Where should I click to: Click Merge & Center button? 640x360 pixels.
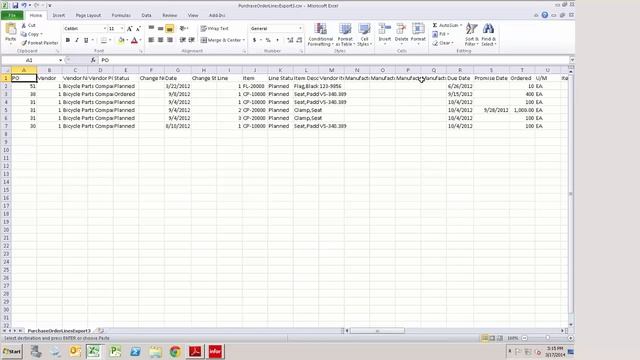coord(223,40)
